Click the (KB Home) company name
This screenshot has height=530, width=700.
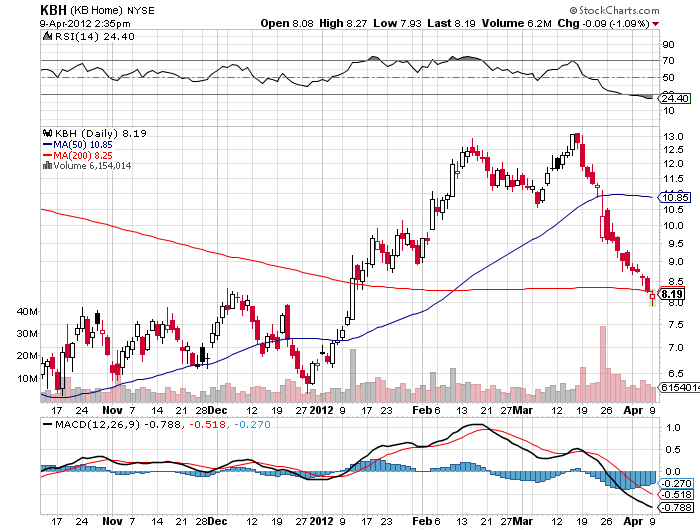pyautogui.click(x=96, y=10)
